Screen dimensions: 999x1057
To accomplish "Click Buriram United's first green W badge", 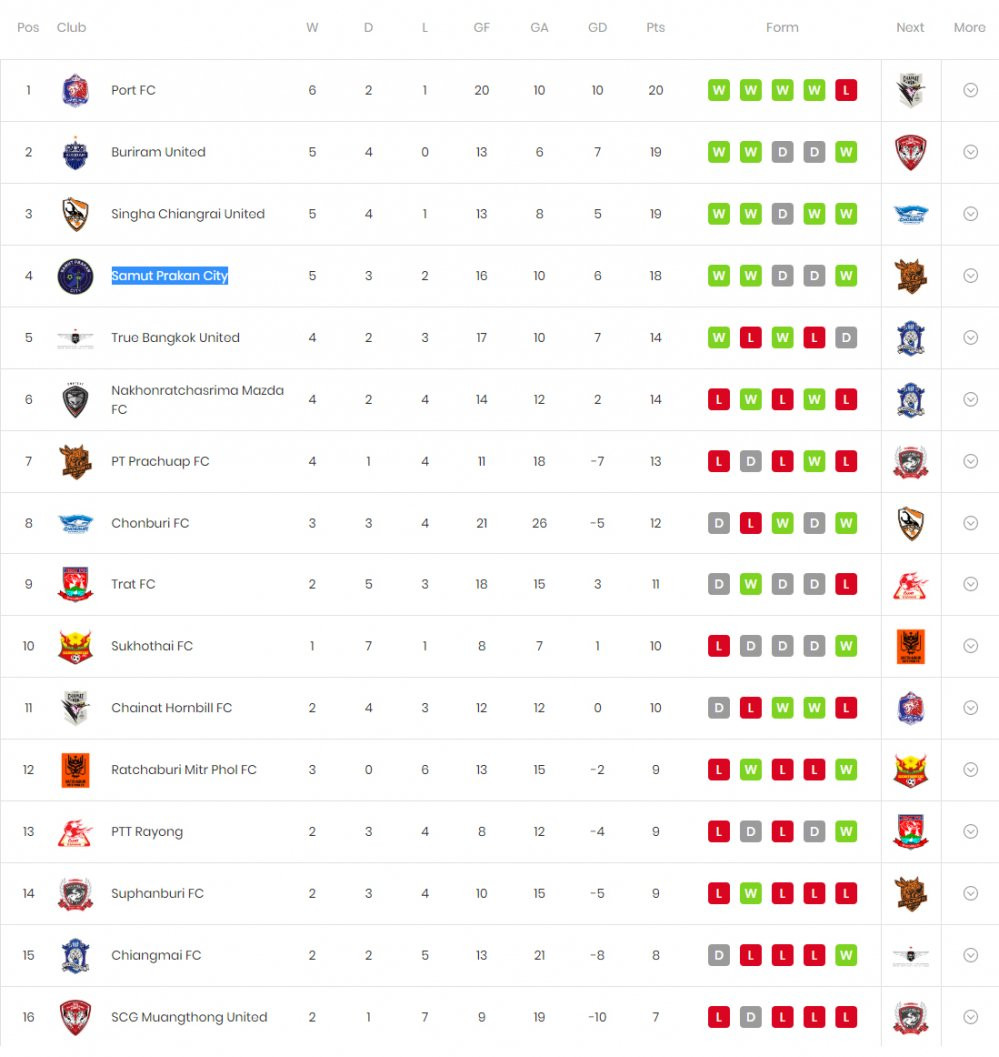I will click(x=719, y=152).
